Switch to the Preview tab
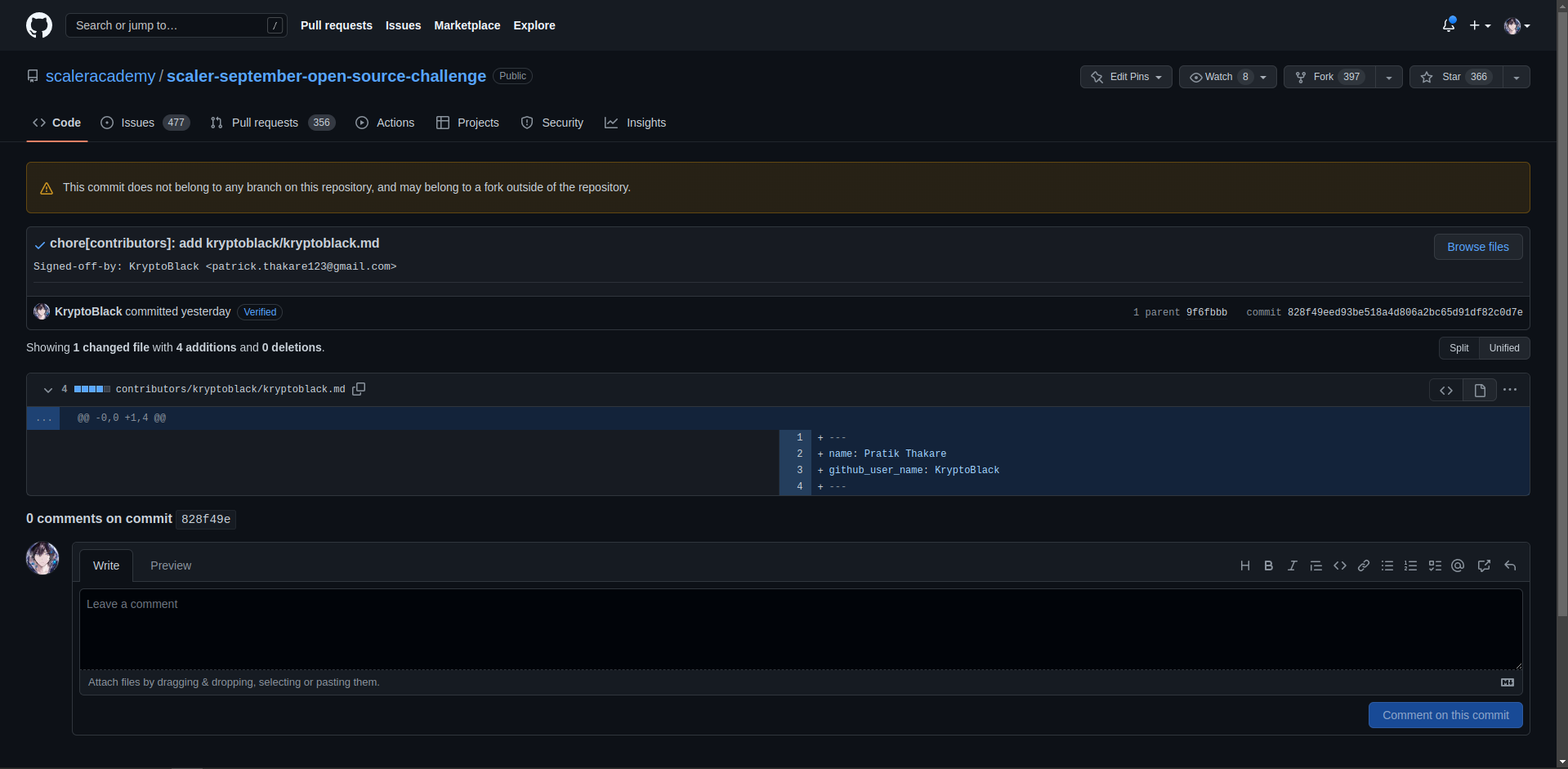Image resolution: width=1568 pixels, height=769 pixels. 171,566
